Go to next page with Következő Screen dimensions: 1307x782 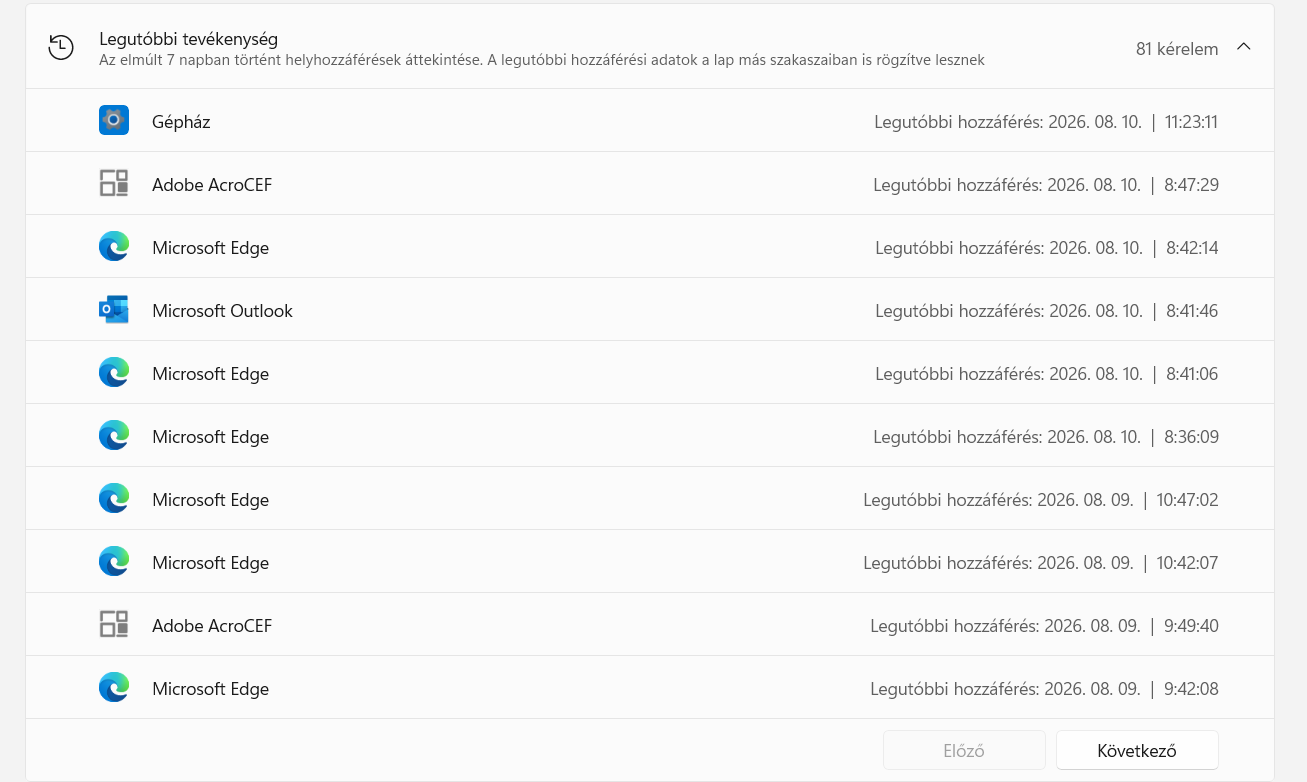(1137, 750)
